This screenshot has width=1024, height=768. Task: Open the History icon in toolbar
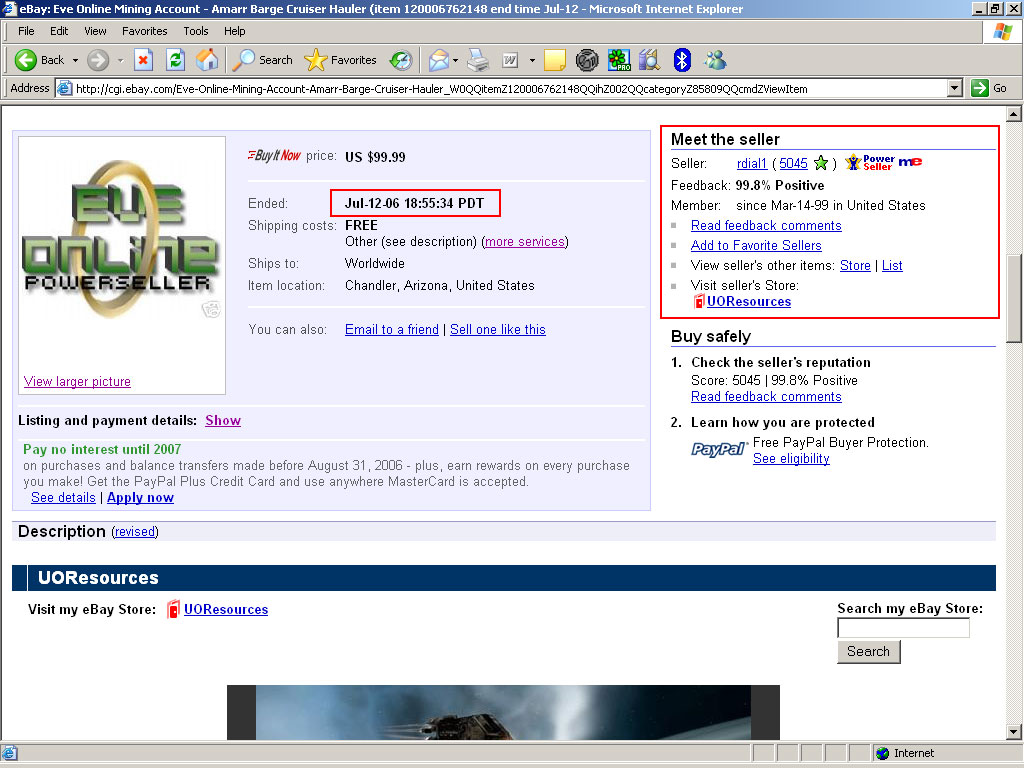tap(400, 60)
